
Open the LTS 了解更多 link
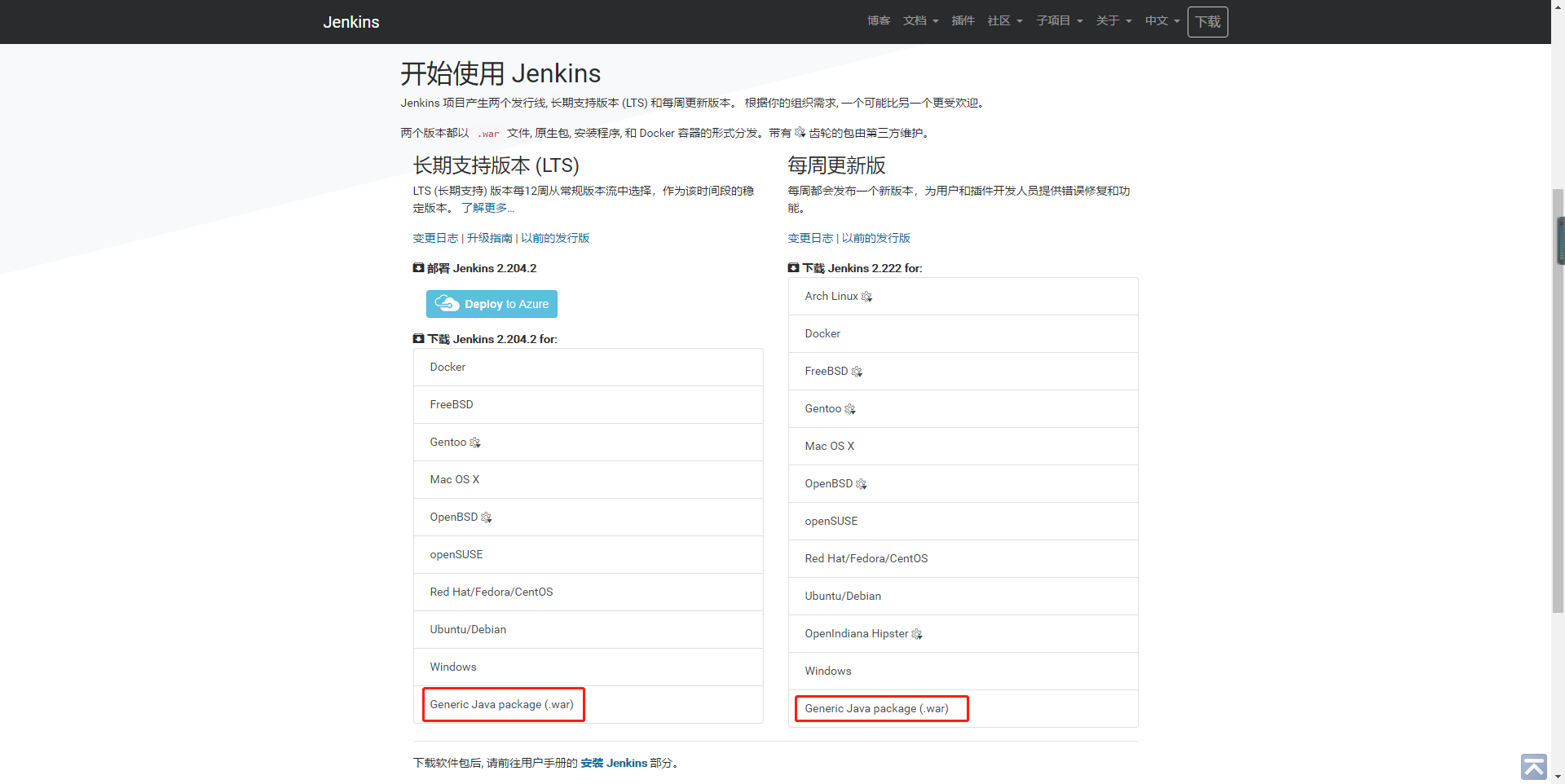point(487,208)
